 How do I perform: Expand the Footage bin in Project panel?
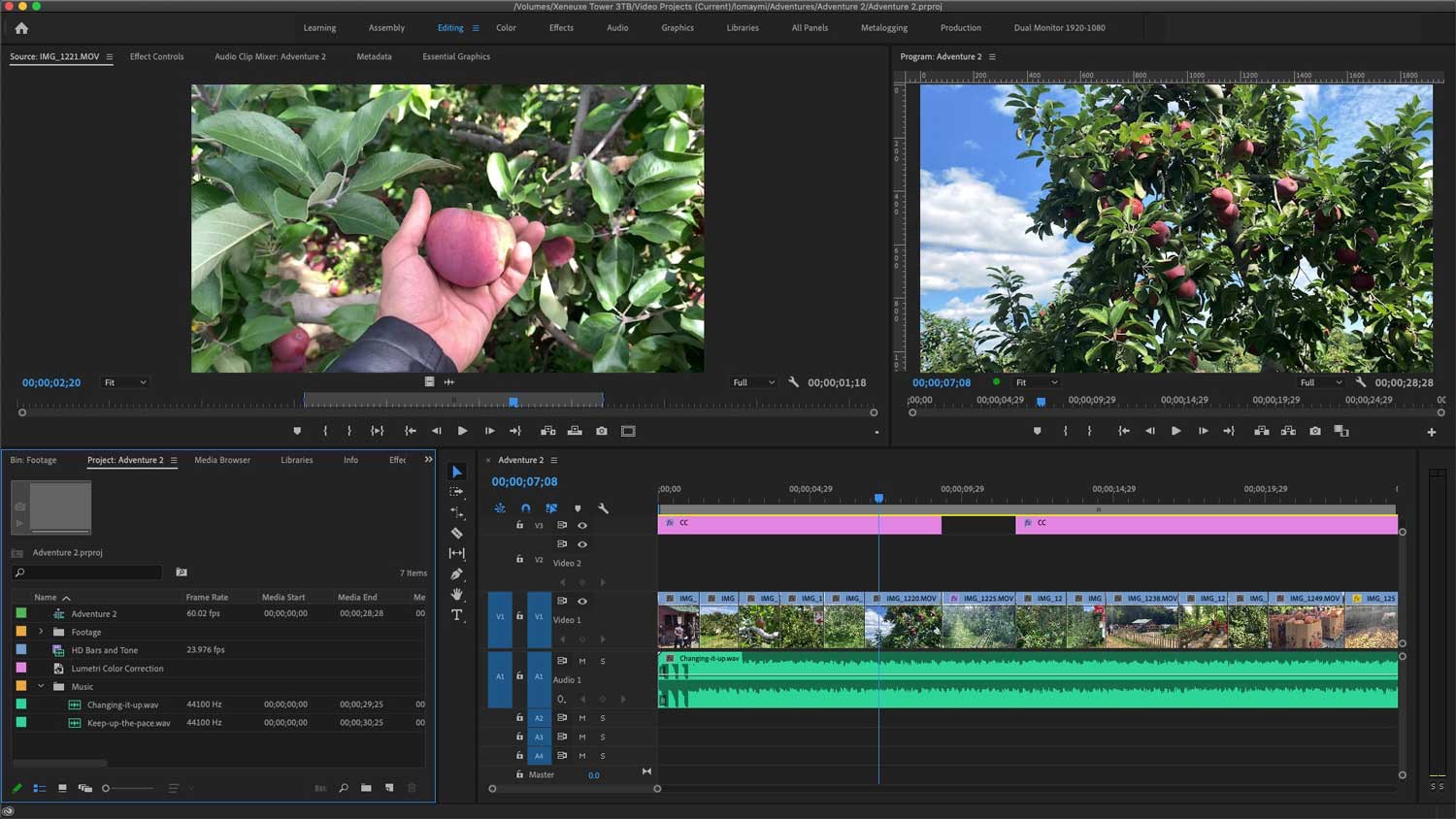pos(41,632)
